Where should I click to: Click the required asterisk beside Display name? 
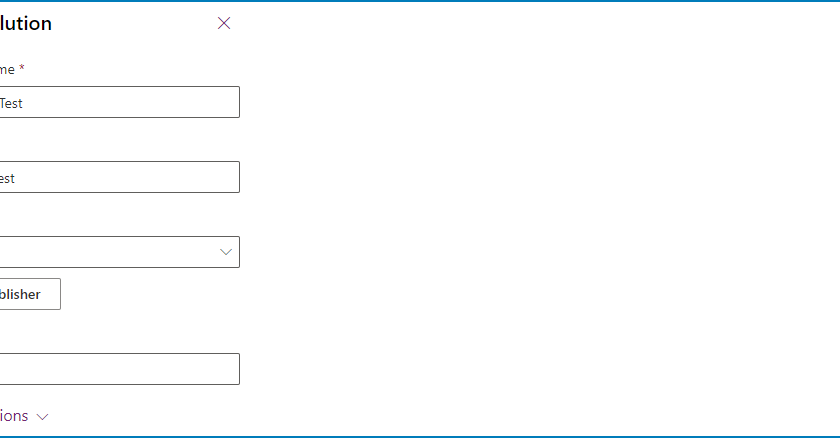click(22, 69)
